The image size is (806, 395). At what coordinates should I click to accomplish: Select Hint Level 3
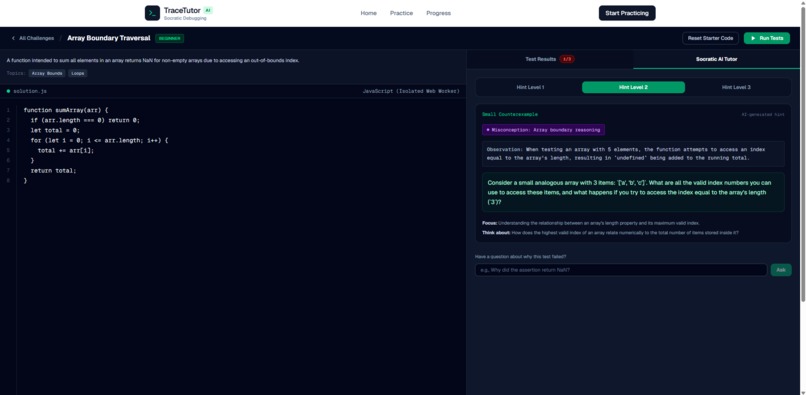[736, 87]
